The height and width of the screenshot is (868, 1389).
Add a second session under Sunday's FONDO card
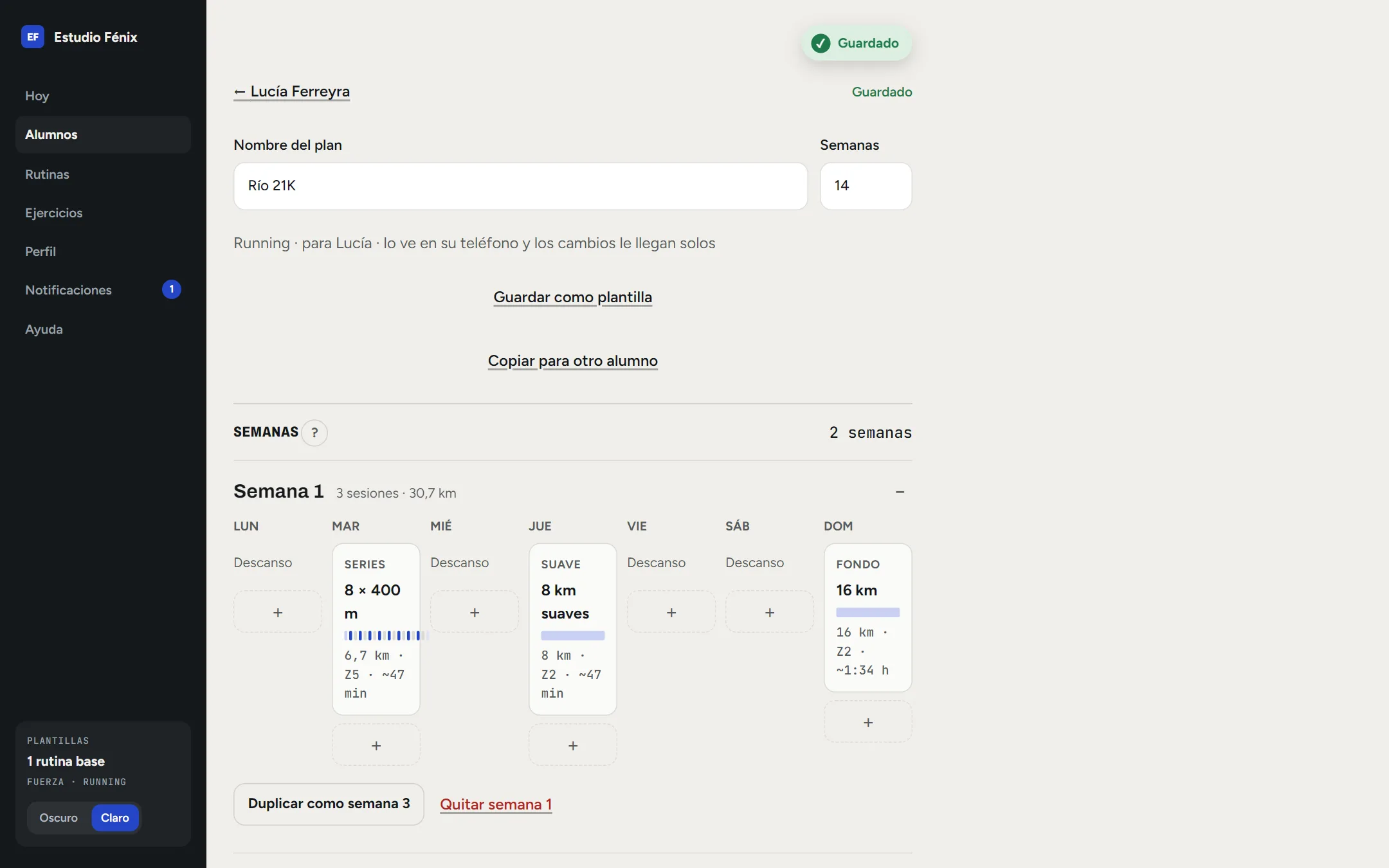point(868,722)
